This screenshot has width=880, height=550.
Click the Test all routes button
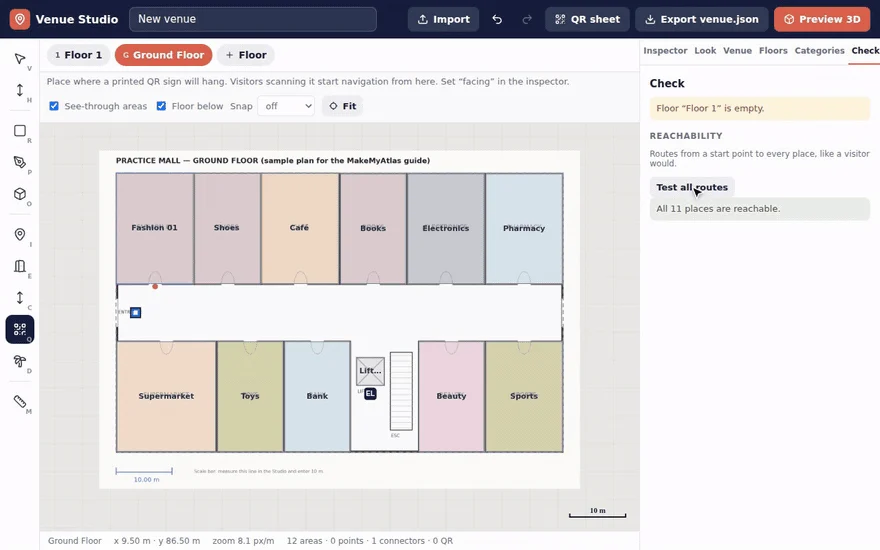[692, 187]
